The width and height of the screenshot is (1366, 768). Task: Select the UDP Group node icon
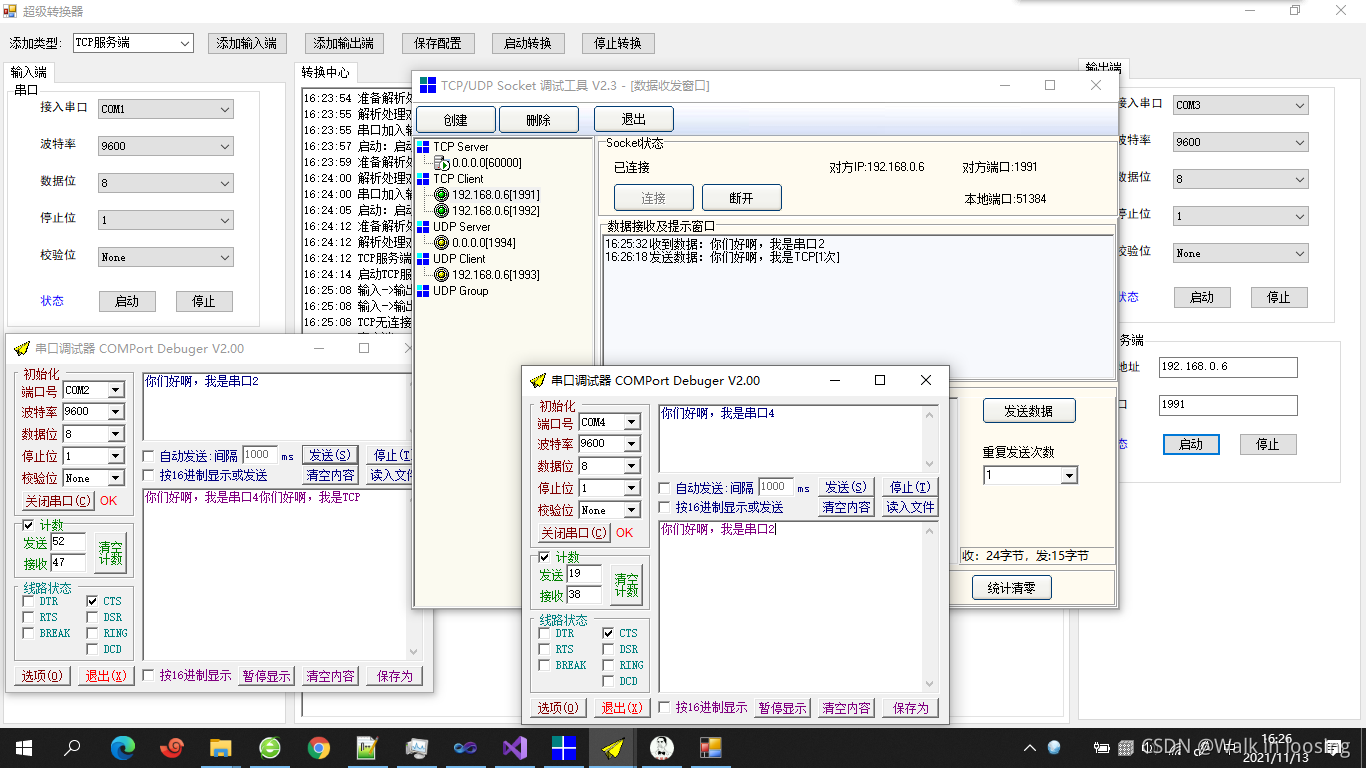click(423, 291)
